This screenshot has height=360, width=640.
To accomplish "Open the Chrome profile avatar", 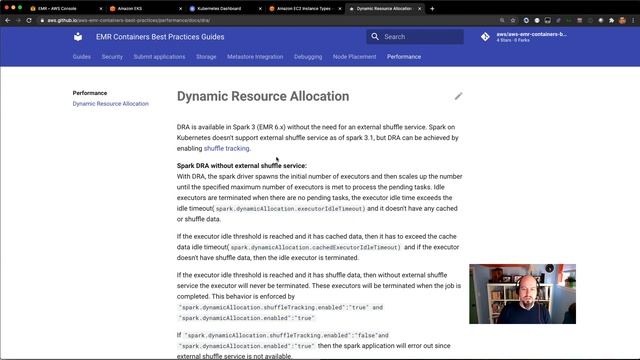I will (x=622, y=20).
